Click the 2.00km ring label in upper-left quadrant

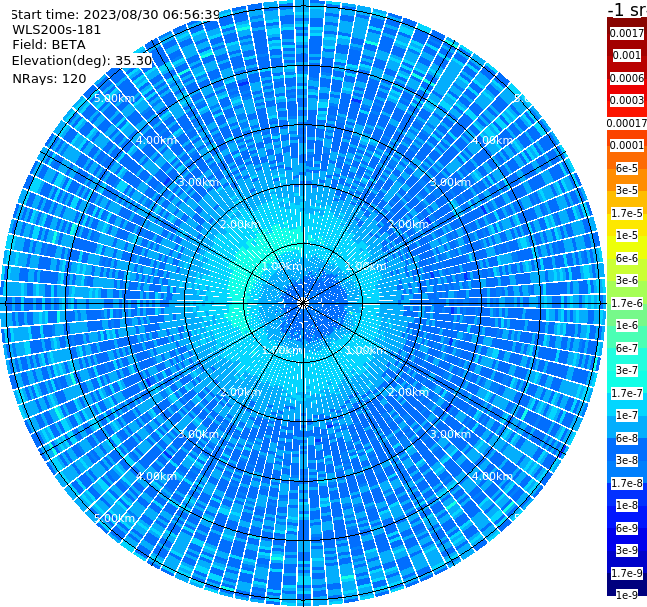pyautogui.click(x=241, y=224)
